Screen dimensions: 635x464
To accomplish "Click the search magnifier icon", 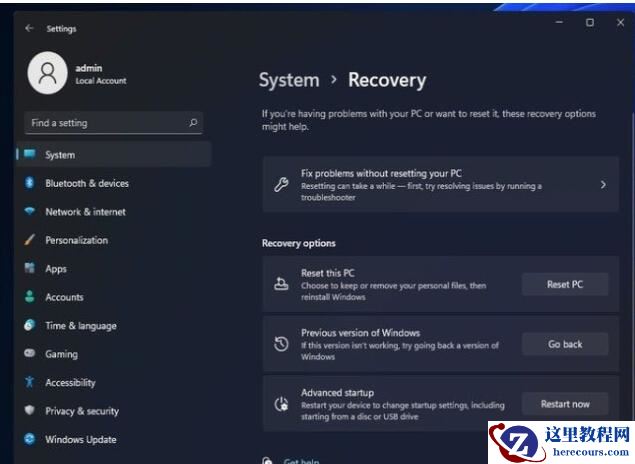I will [x=193, y=122].
